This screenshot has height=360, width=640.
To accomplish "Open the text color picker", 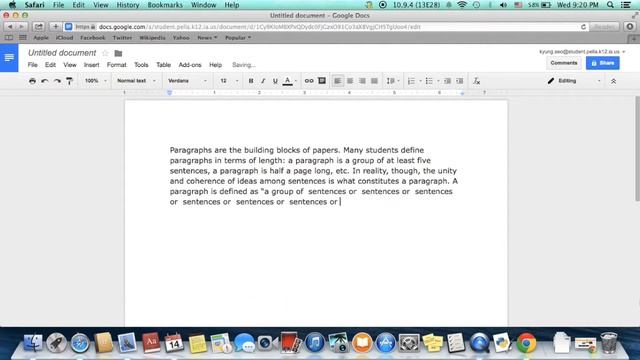I will pos(288,81).
